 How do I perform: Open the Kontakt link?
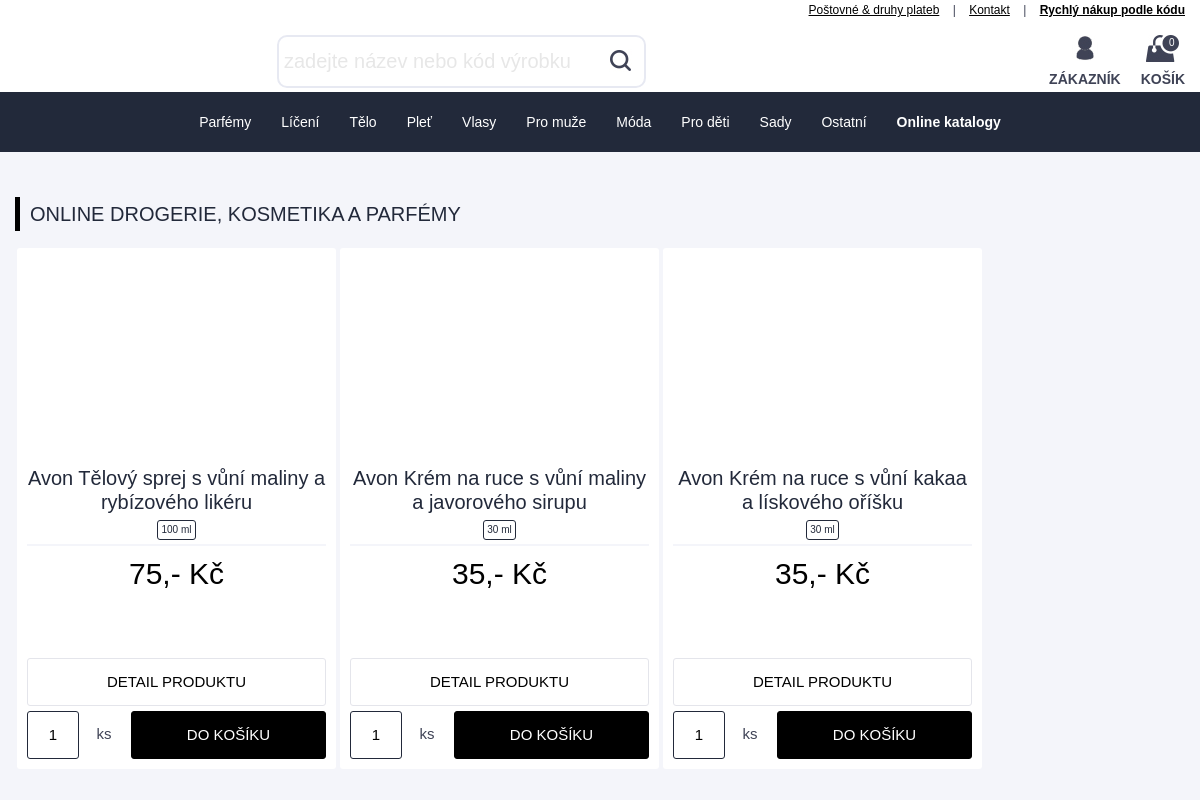click(989, 10)
